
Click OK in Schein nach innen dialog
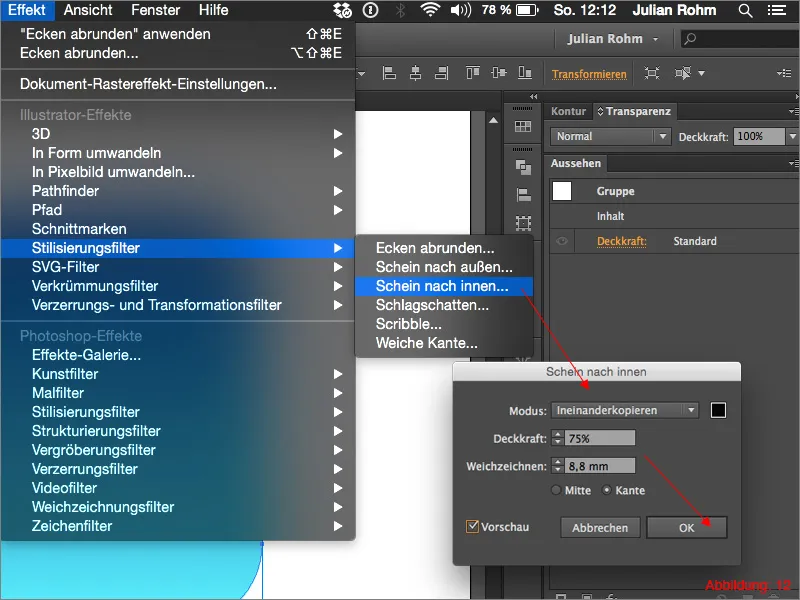686,528
